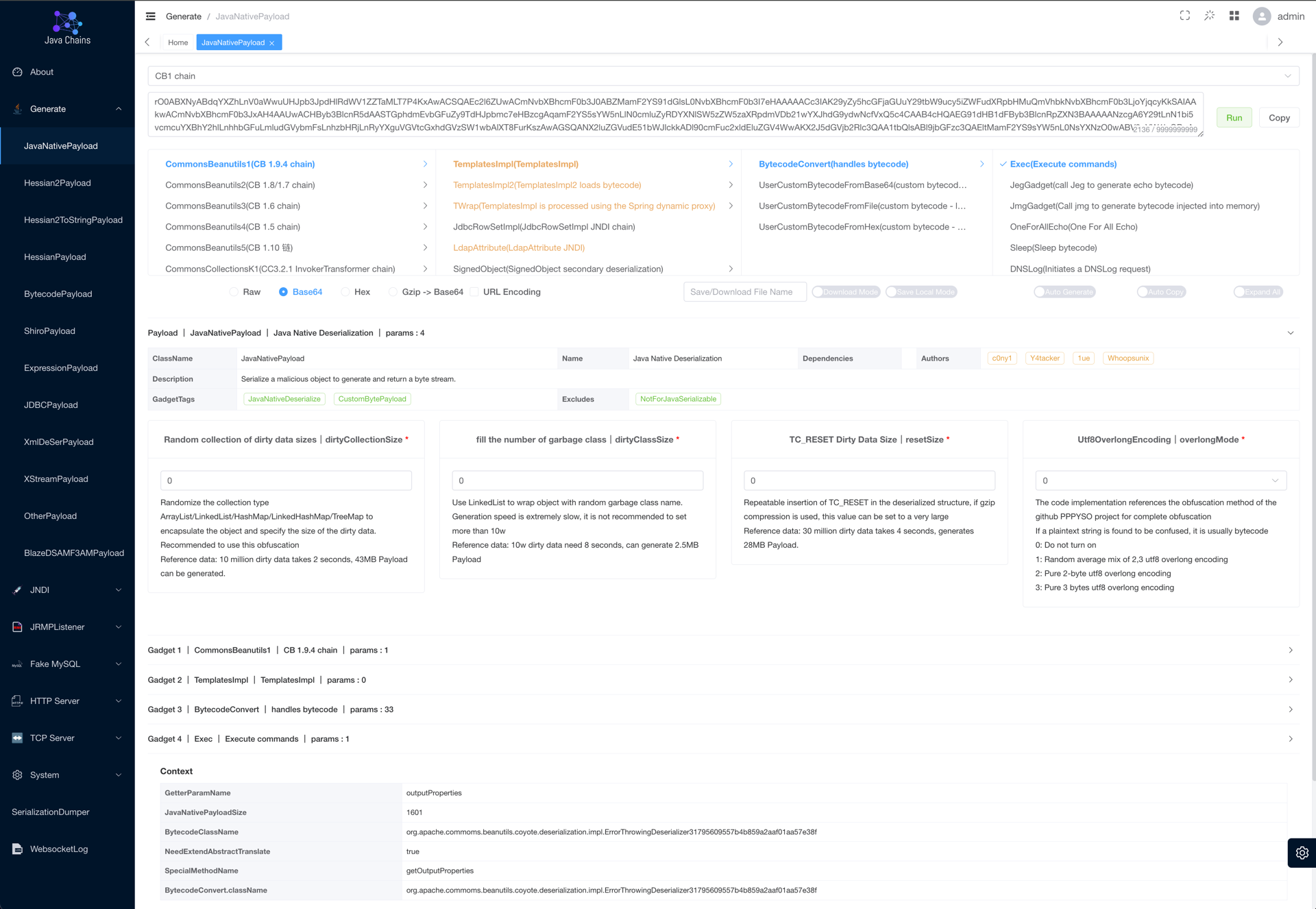Toggle the Auto Generate switch
The height and width of the screenshot is (909, 1316).
tap(1064, 292)
